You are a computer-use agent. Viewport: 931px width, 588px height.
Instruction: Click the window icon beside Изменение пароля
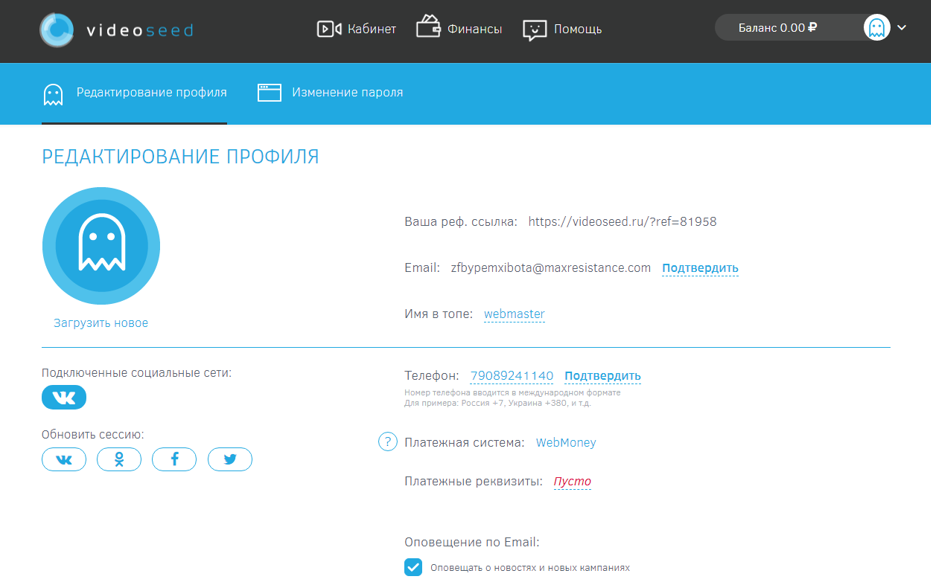tap(269, 93)
